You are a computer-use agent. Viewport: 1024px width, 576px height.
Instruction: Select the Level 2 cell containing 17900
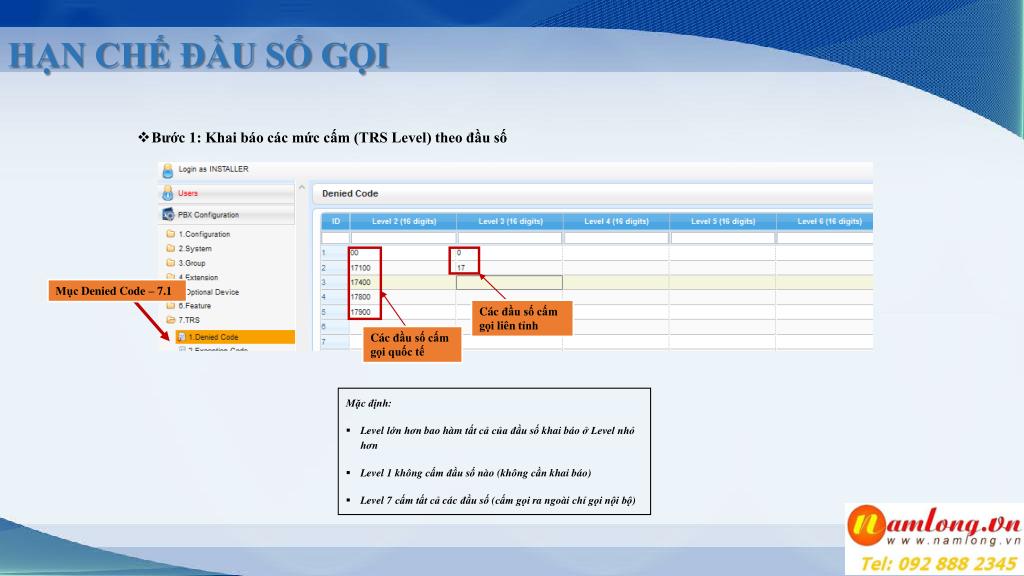click(x=403, y=312)
